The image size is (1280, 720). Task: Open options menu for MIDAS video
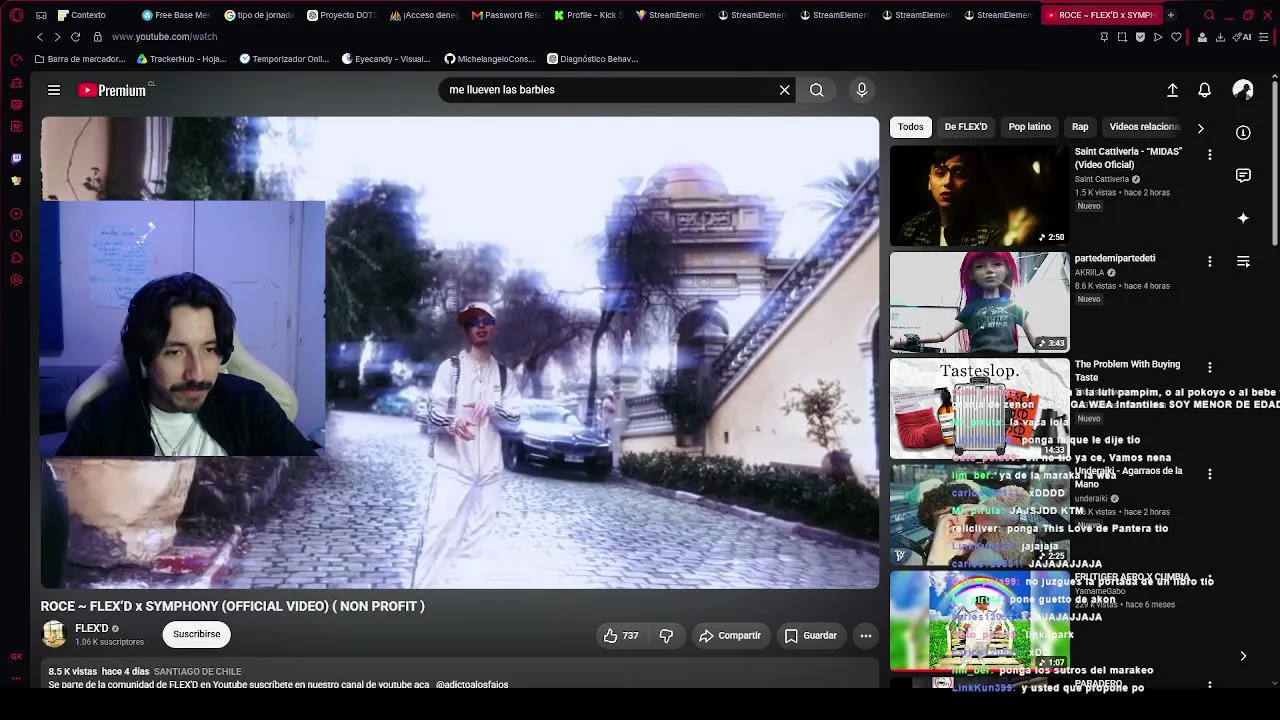pyautogui.click(x=1210, y=155)
